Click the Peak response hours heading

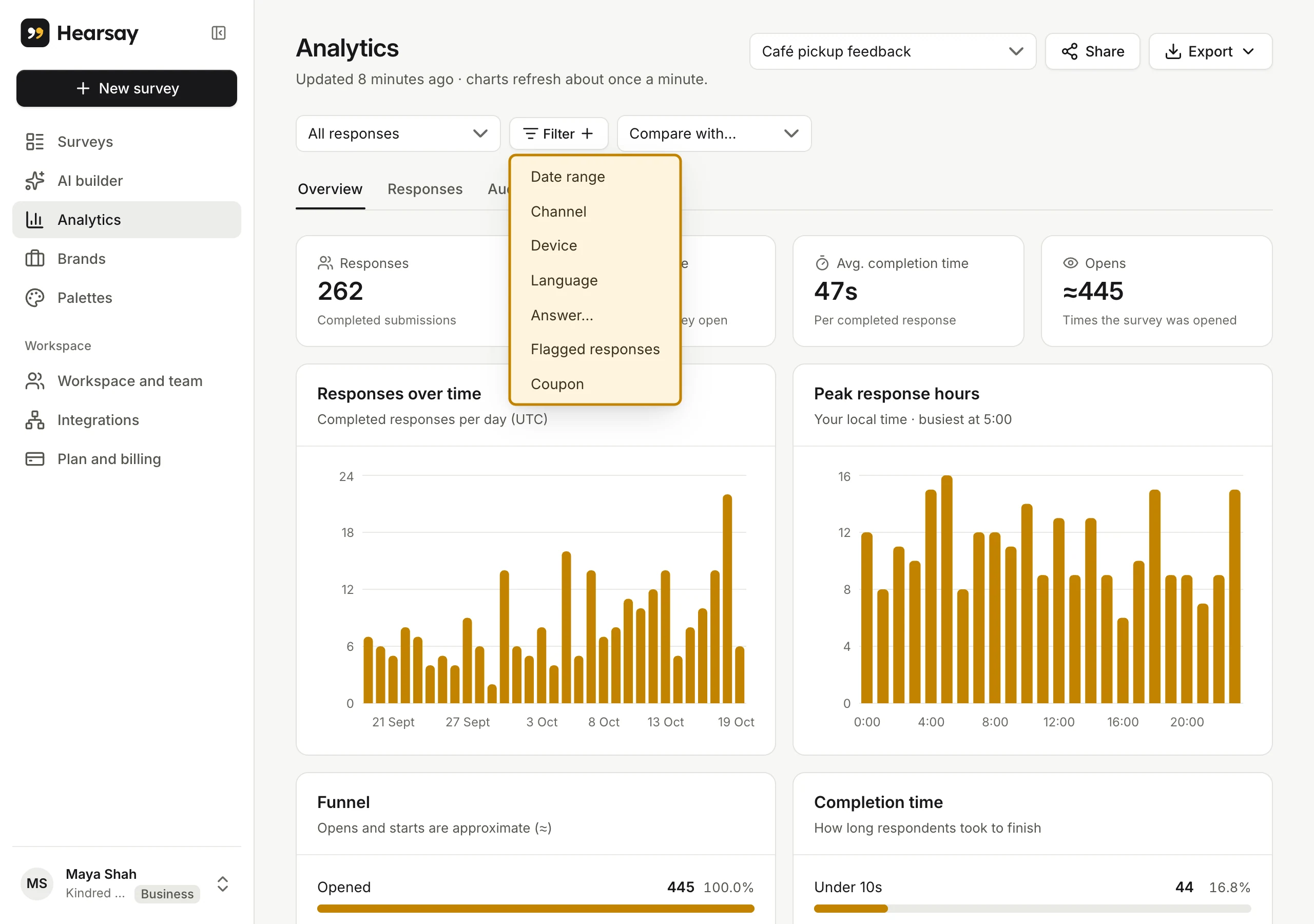coord(896,394)
